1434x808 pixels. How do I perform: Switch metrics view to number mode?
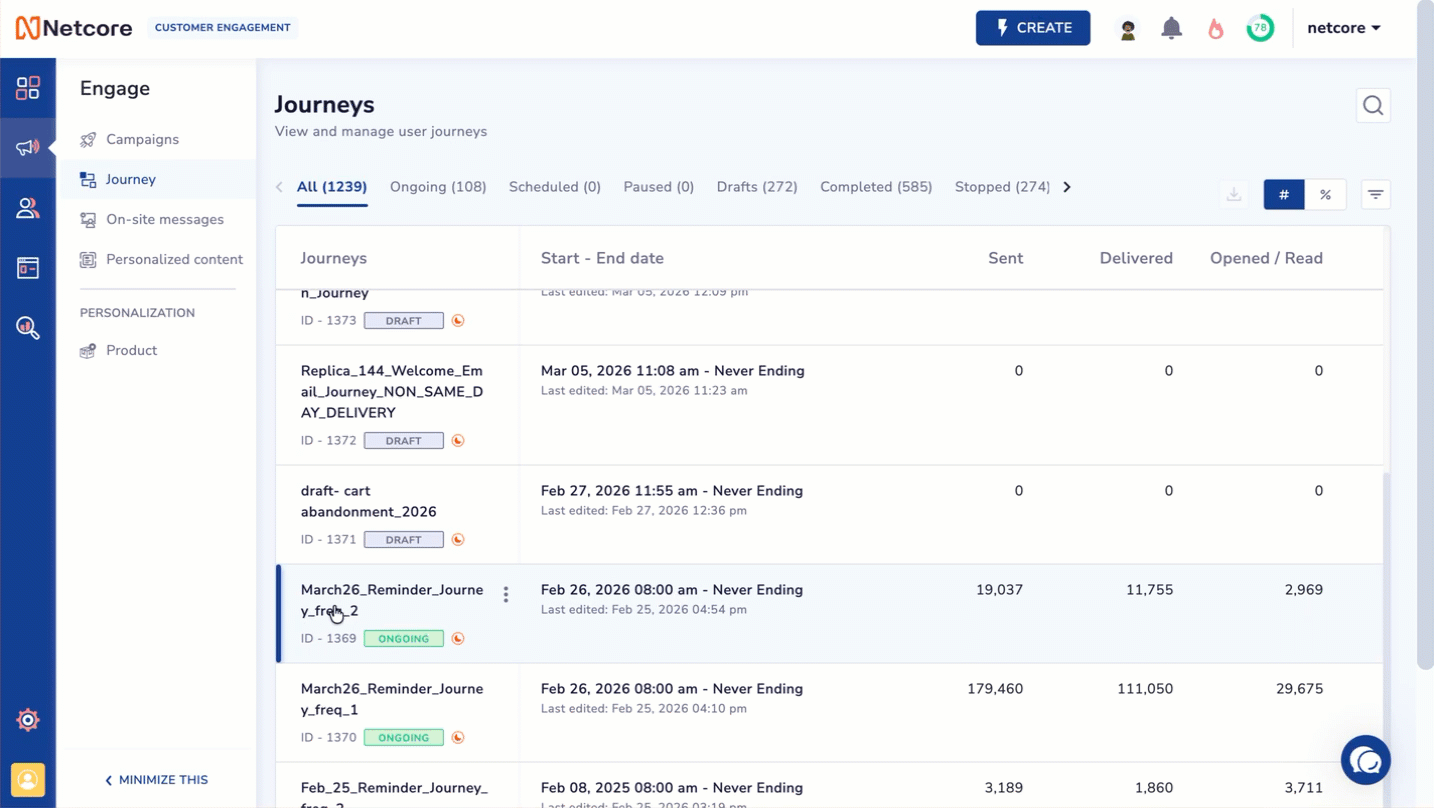point(1283,194)
